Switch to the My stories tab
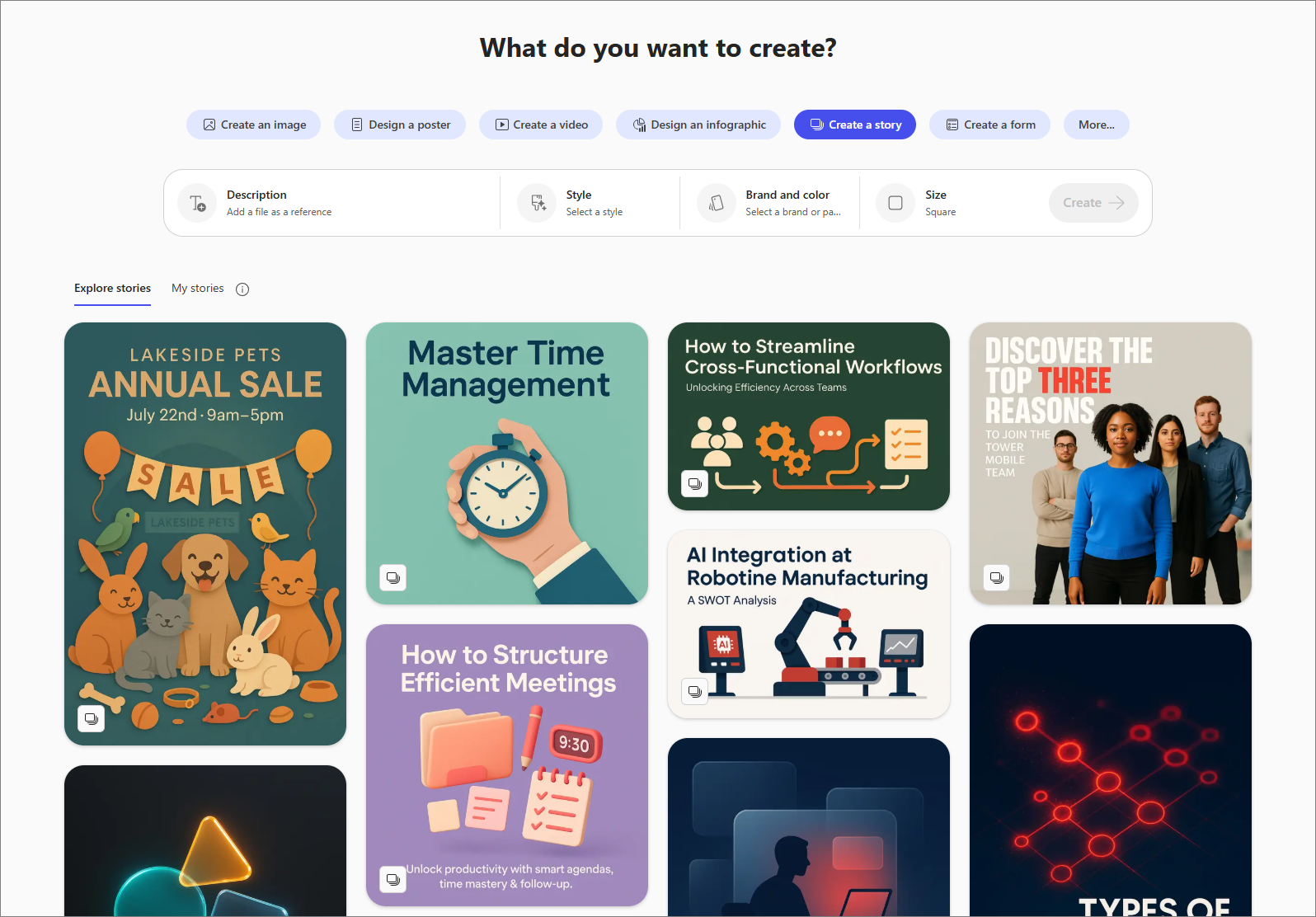 click(197, 289)
